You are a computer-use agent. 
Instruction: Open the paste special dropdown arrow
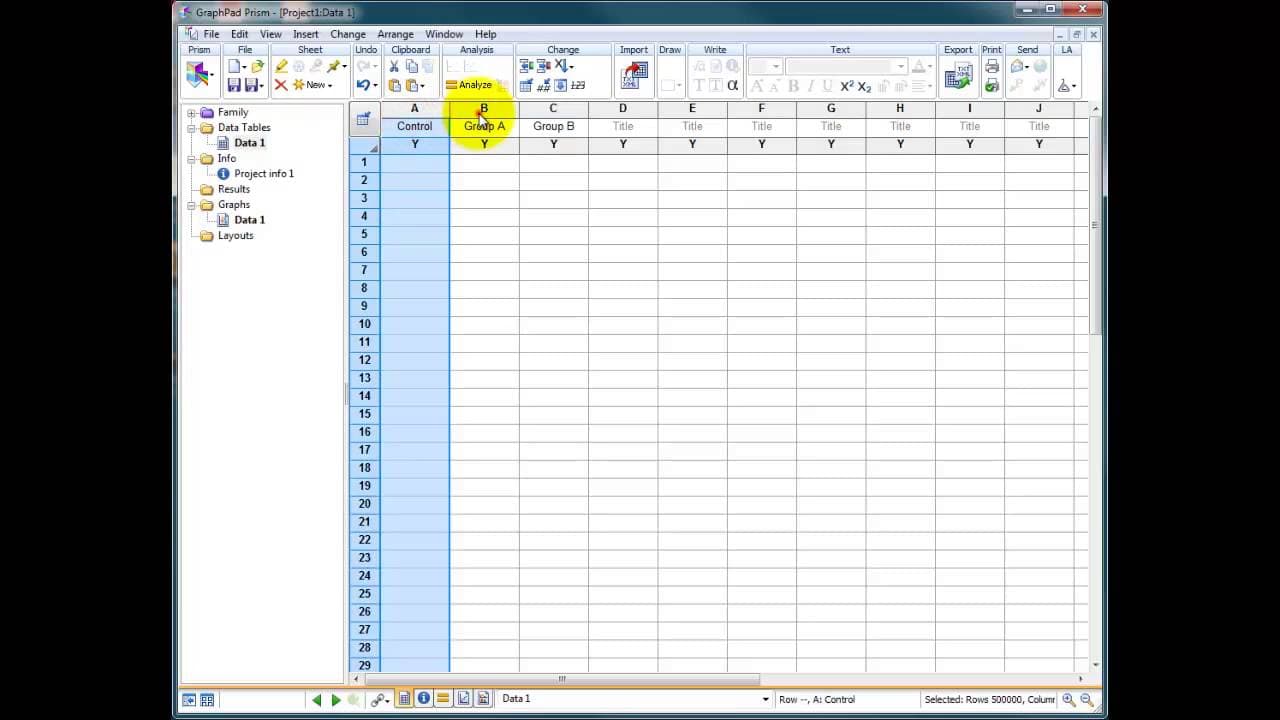[x=422, y=86]
